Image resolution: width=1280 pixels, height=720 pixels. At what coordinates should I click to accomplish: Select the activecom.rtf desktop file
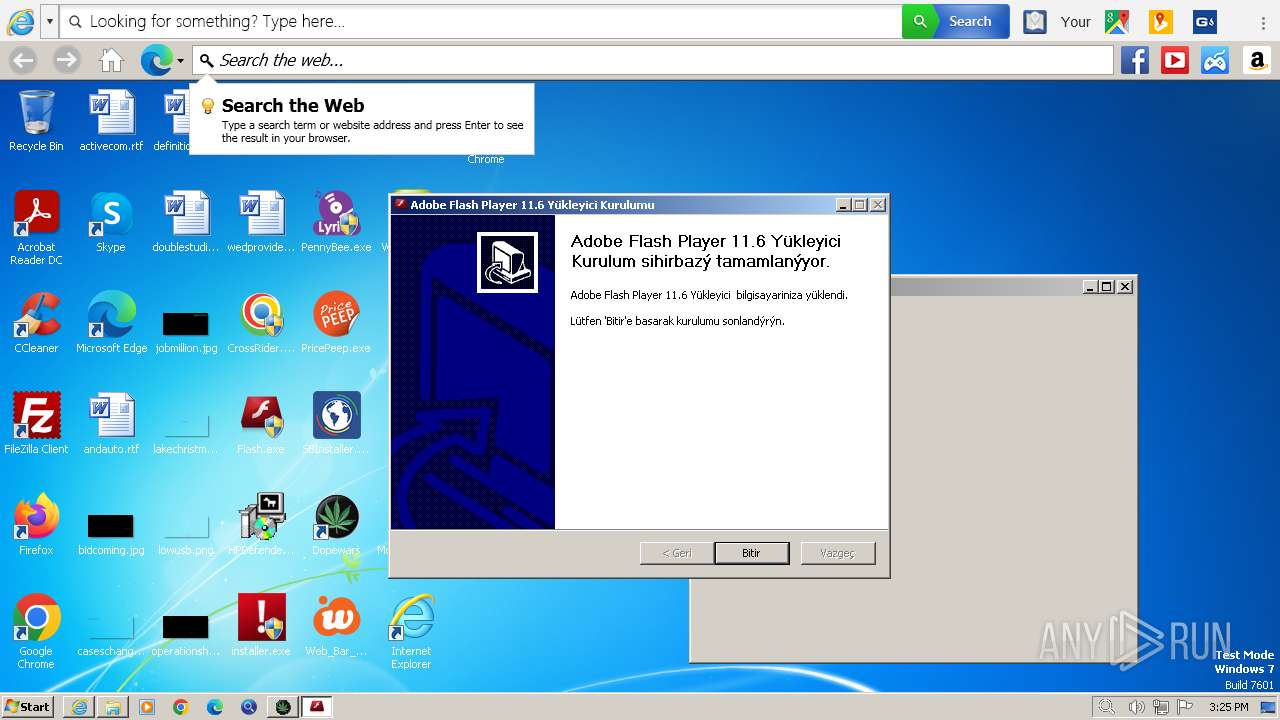click(x=111, y=120)
